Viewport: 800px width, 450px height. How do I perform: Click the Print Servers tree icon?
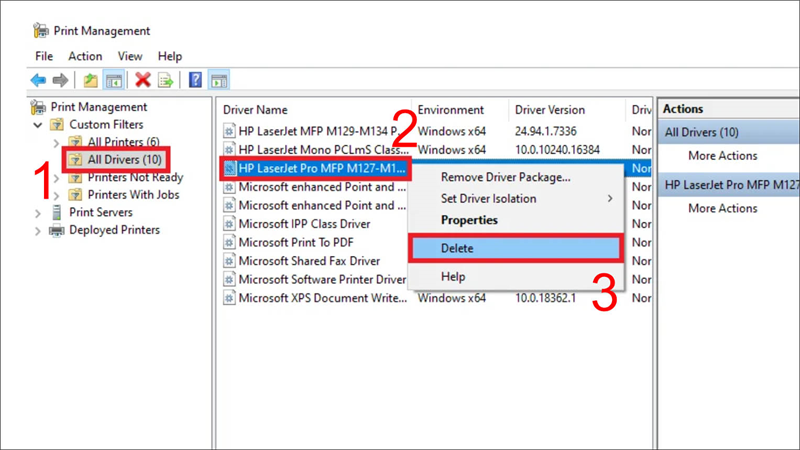(57, 212)
